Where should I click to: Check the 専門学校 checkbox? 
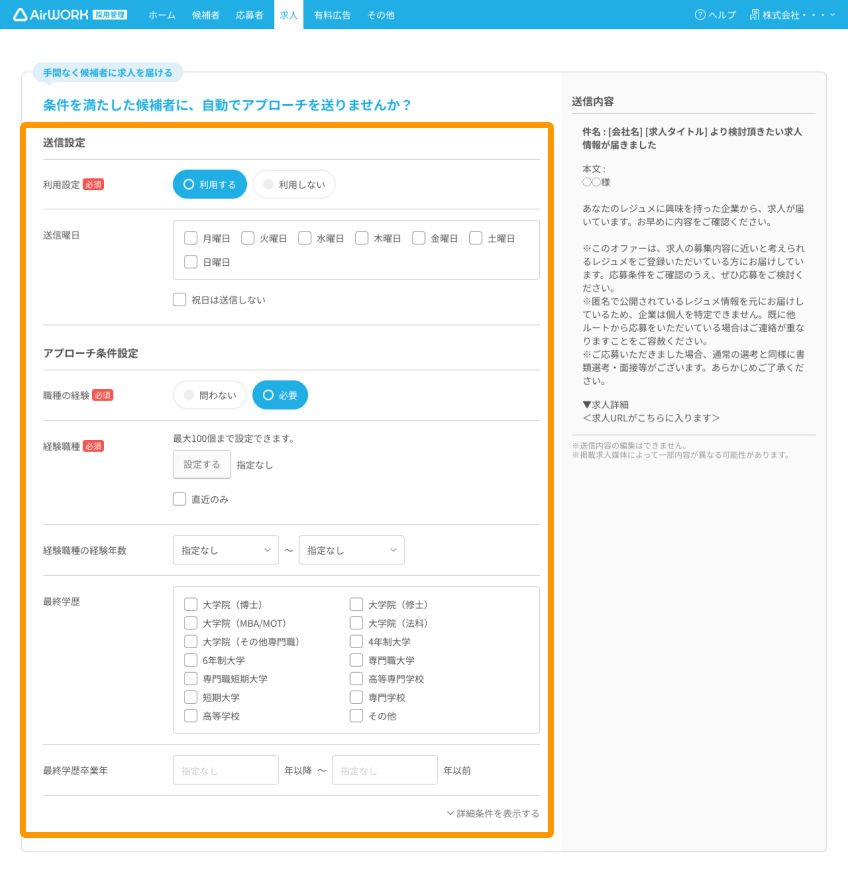[356, 697]
